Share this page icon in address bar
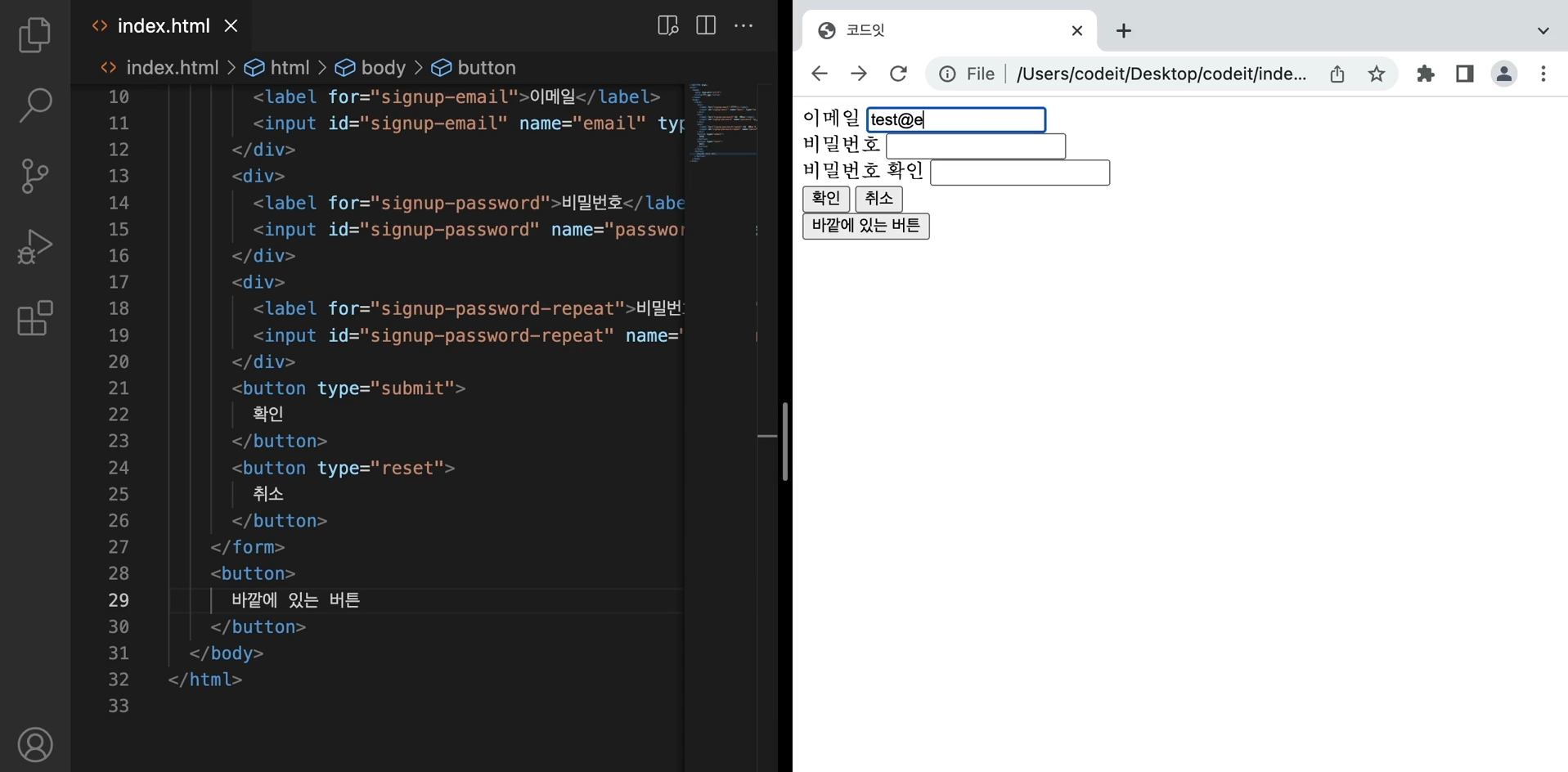This screenshot has height=772, width=1568. [1337, 74]
